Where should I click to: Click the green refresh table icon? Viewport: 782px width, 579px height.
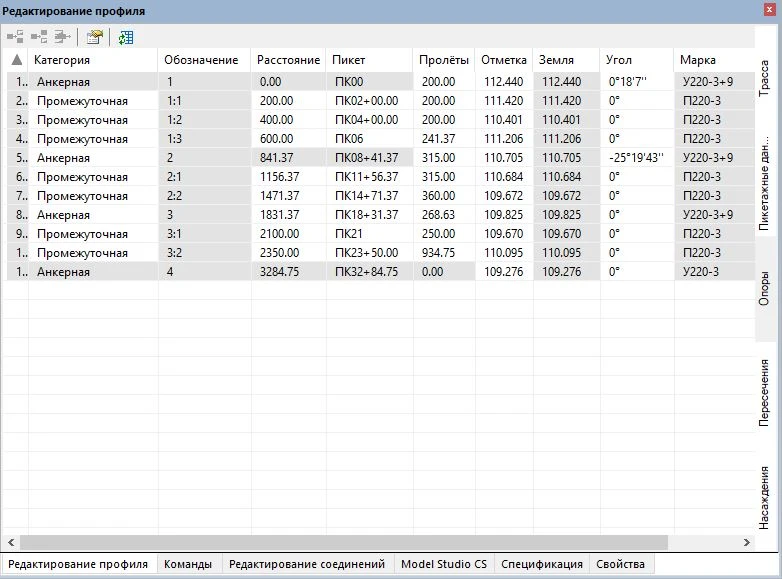click(125, 38)
